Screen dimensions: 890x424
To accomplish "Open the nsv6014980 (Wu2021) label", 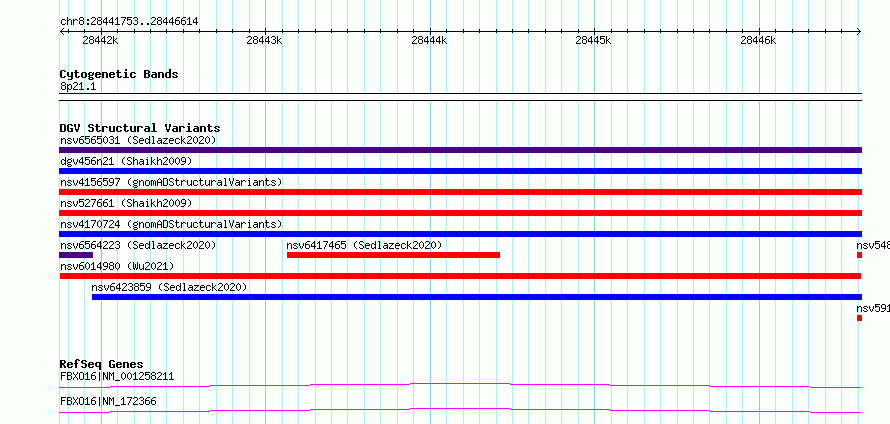I will click(x=117, y=266).
